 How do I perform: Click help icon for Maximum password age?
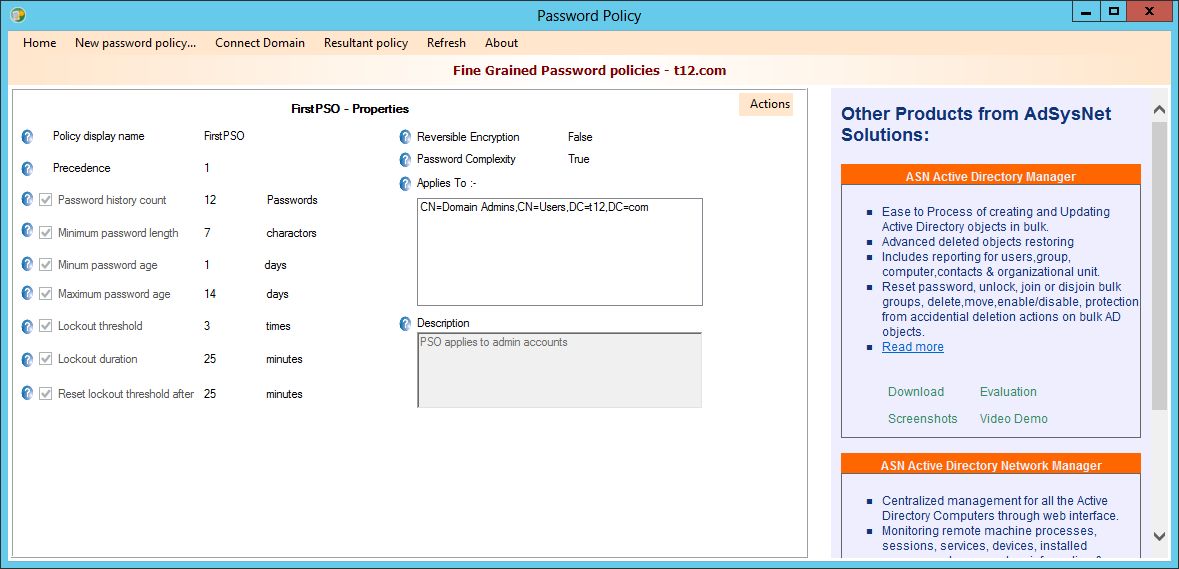pyautogui.click(x=28, y=294)
